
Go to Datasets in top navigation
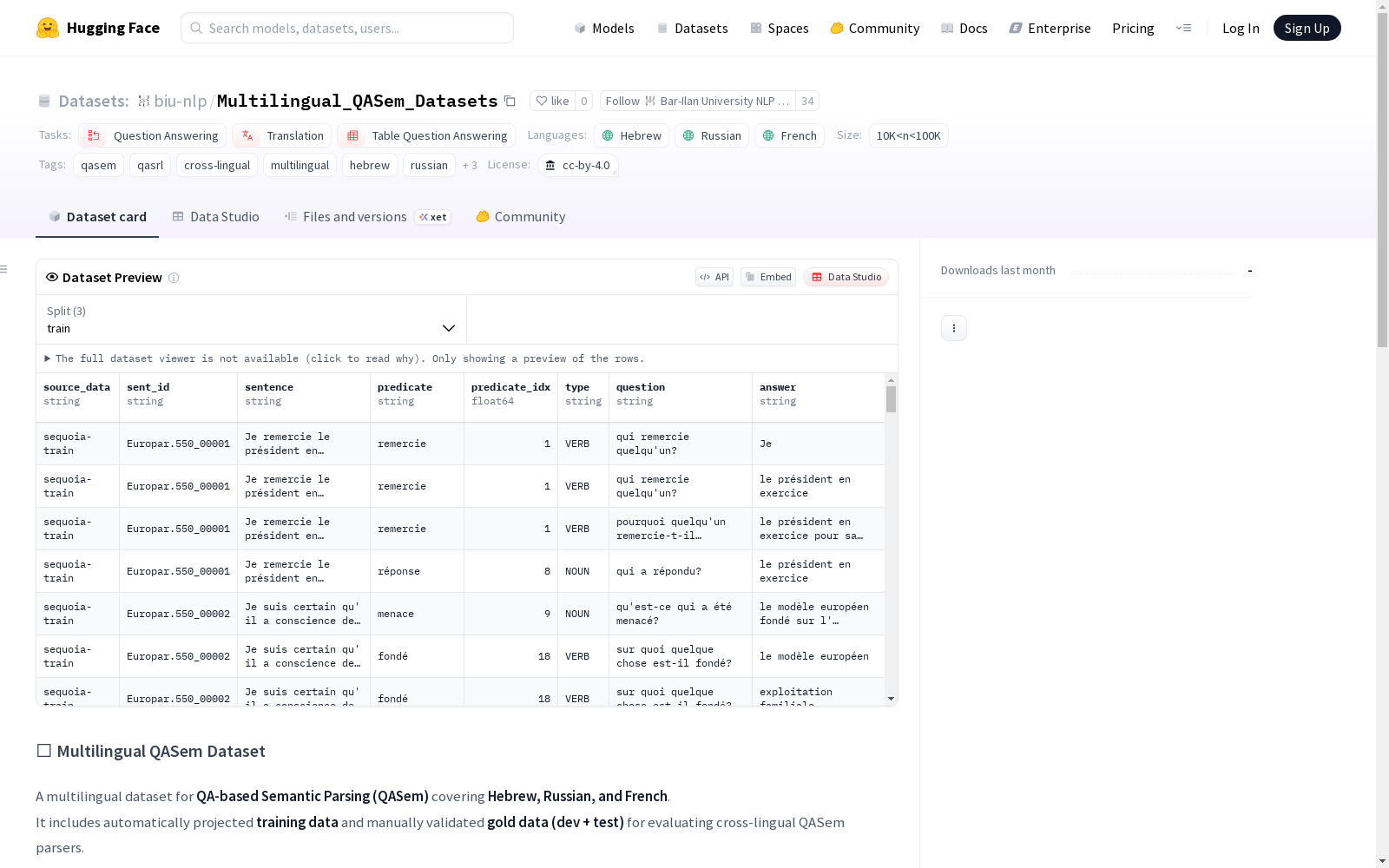[692, 28]
